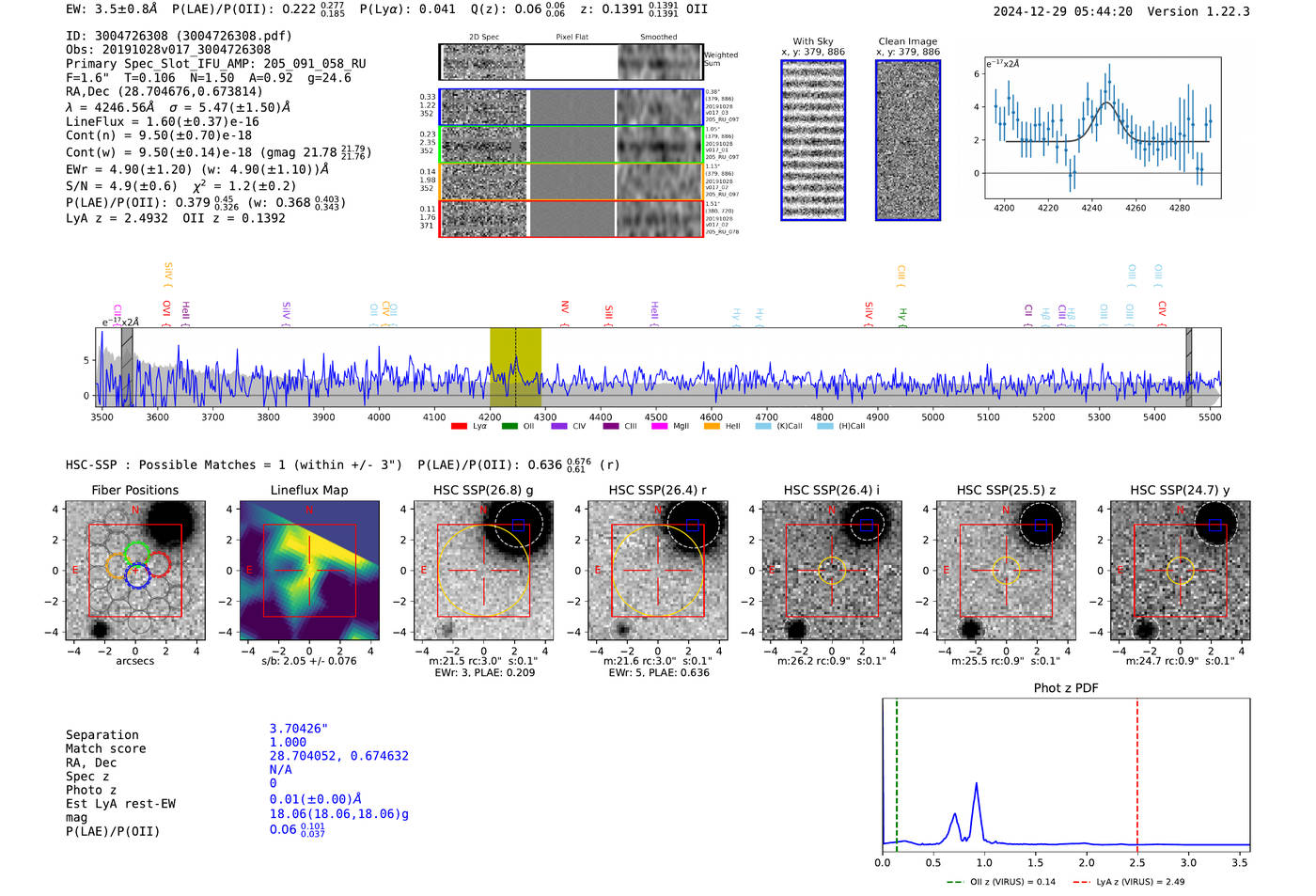Click the EWr: 5, PLAE: 0.636 caption
1316x896 pixels.
coord(658,673)
